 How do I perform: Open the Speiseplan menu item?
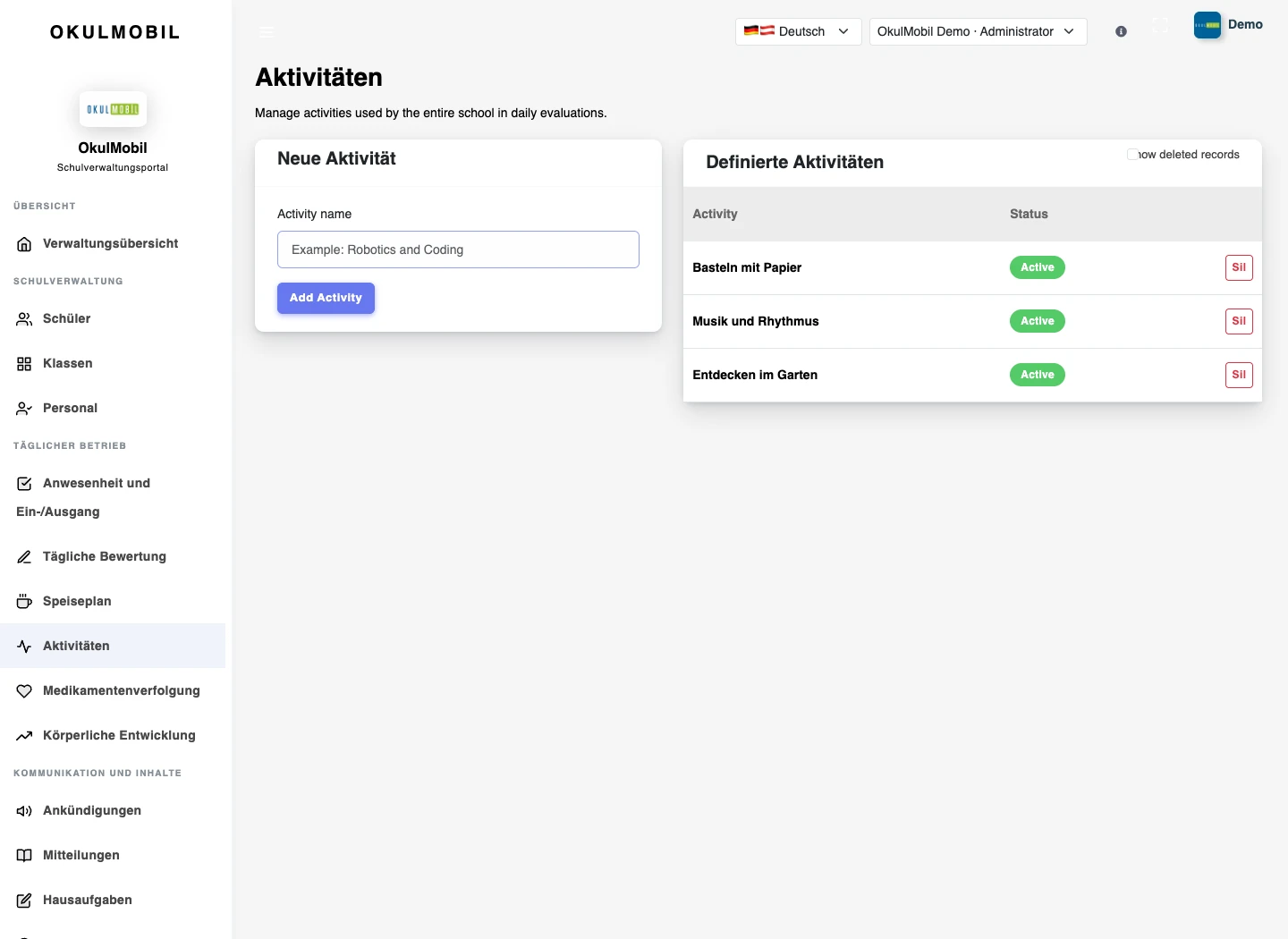tap(113, 602)
